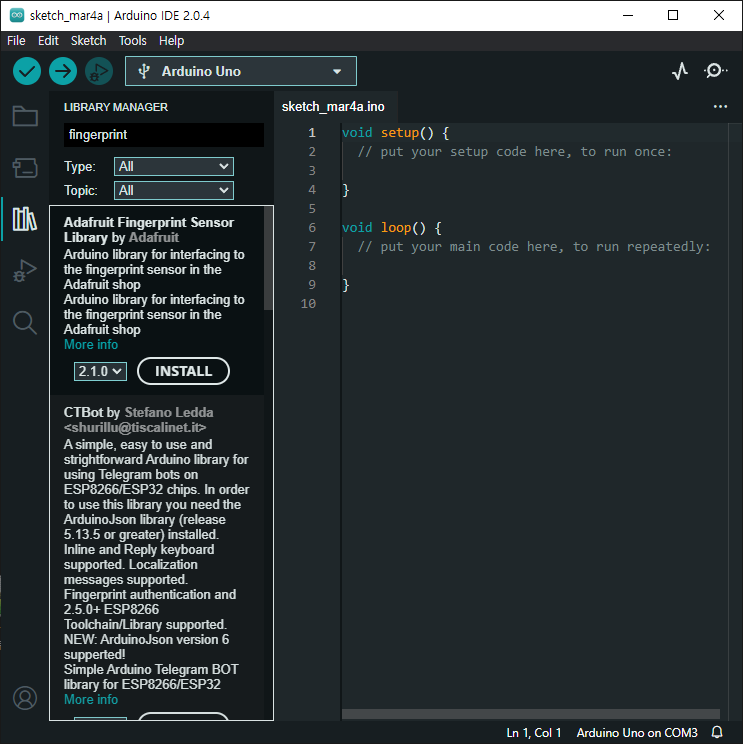Screen dimensions: 743x744
Task: Open the Debug panel in sidebar
Action: tap(25, 271)
